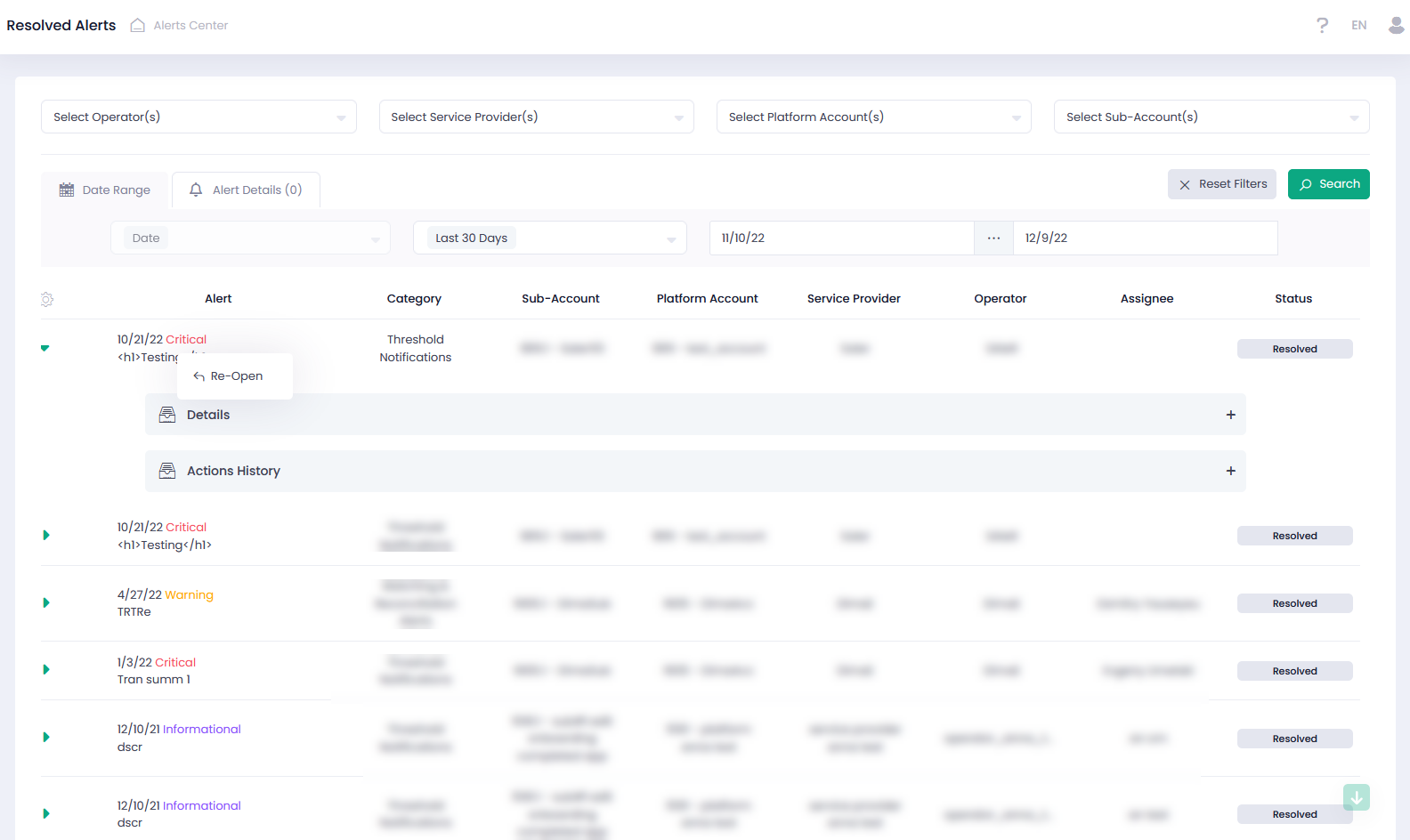Image resolution: width=1410 pixels, height=840 pixels.
Task: Open Select Sub-Account(s) dropdown
Action: pos(1211,117)
